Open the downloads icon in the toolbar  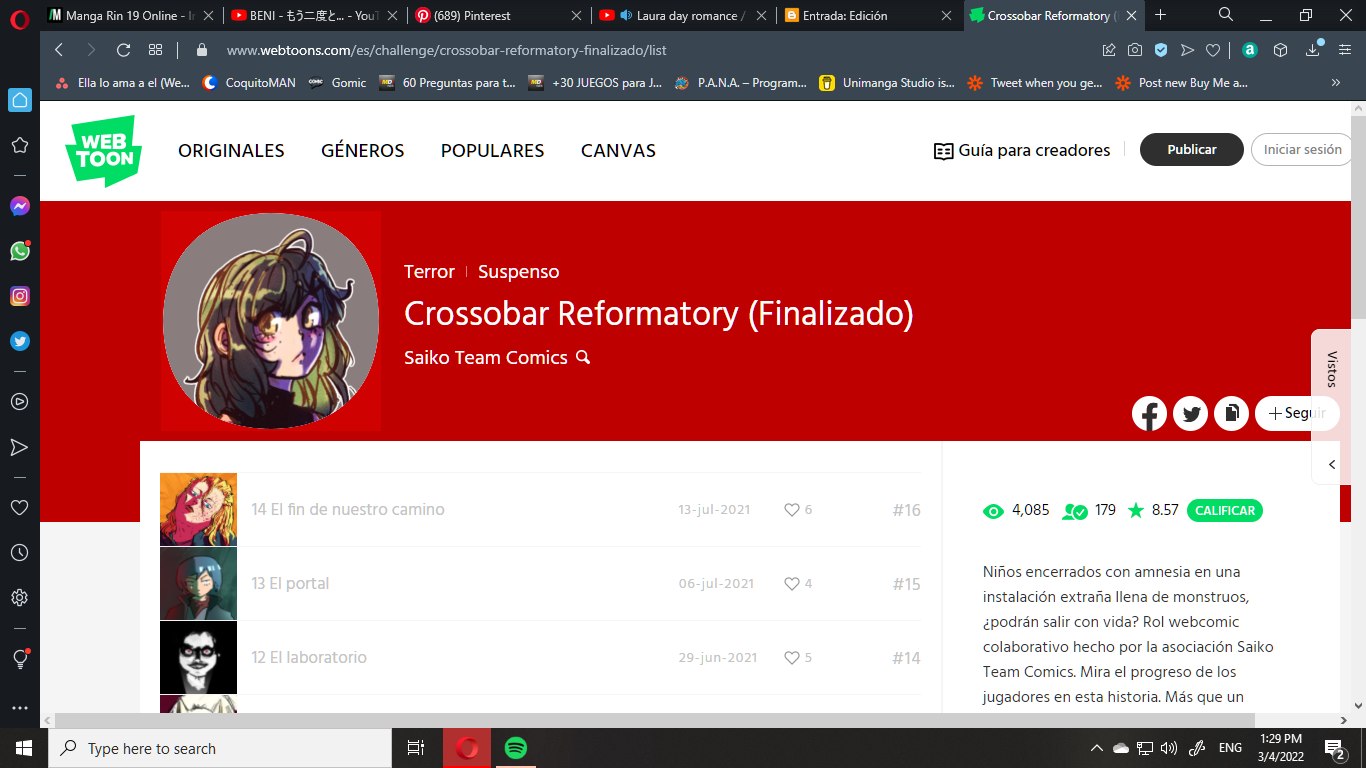(x=1314, y=50)
